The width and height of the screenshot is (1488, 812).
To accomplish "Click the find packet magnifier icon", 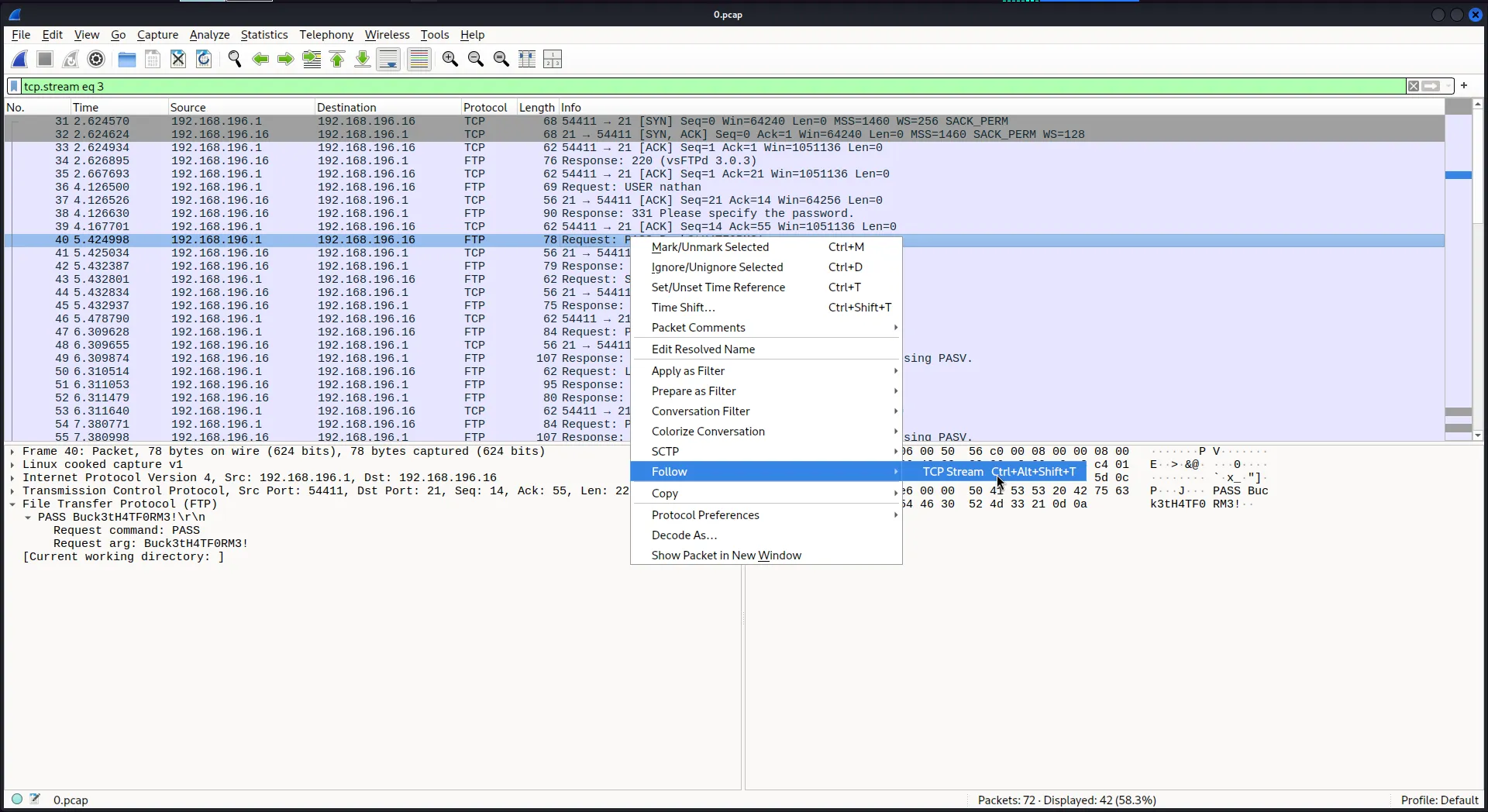I will tap(235, 59).
